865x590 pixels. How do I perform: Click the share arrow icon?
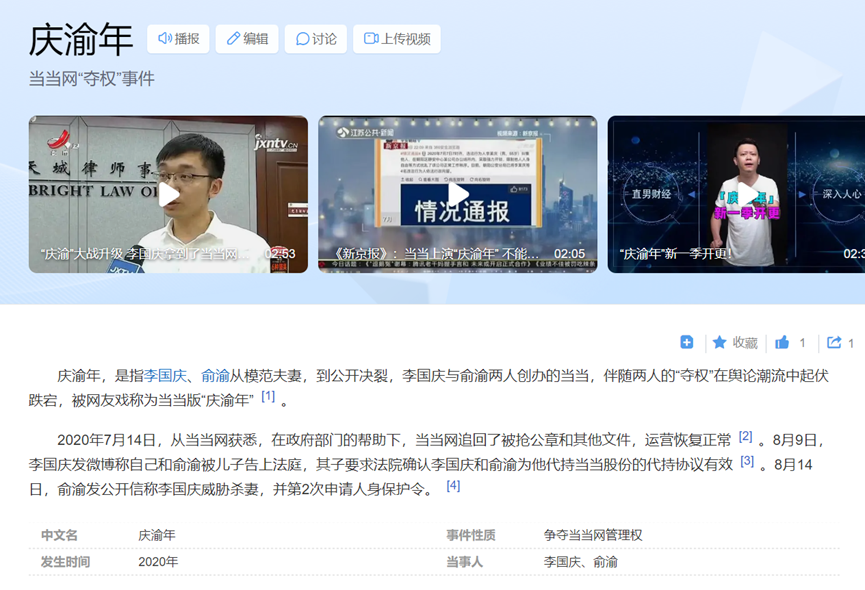coord(834,342)
